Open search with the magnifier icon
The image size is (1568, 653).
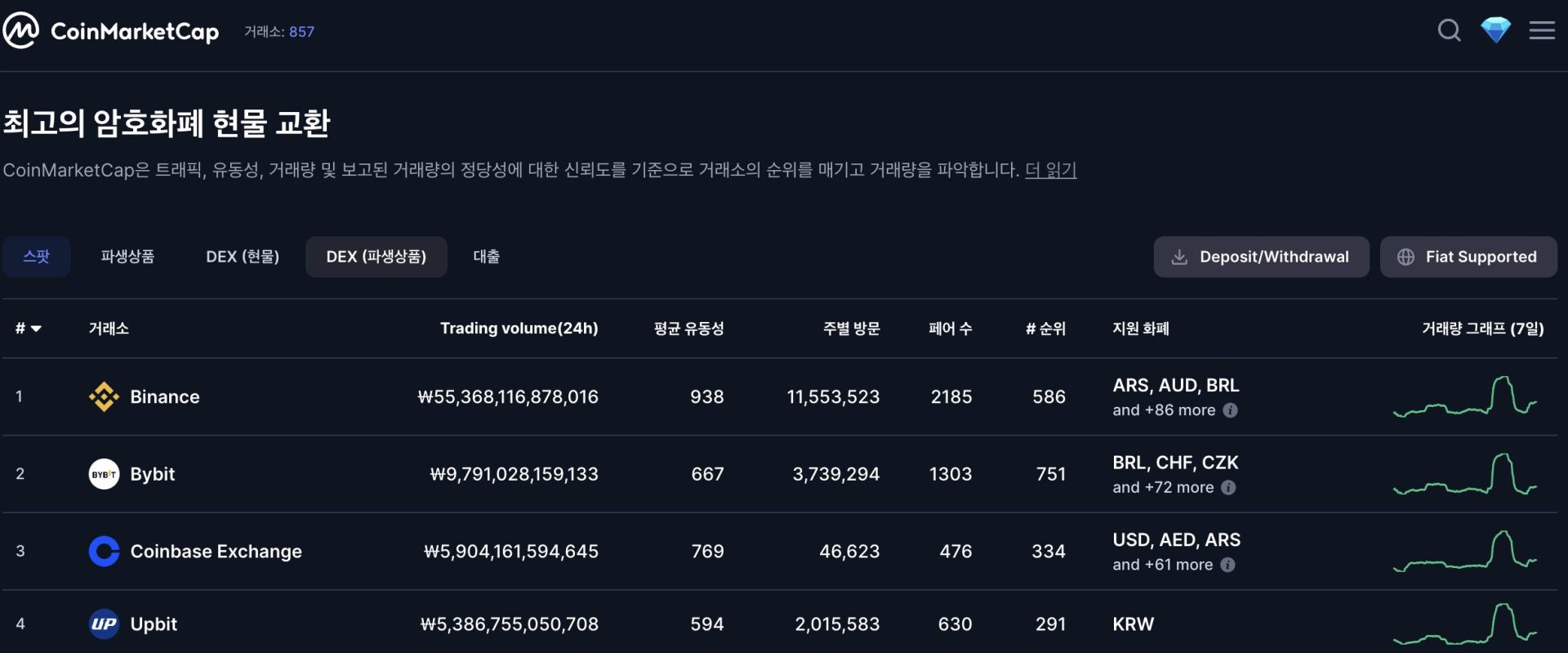[x=1449, y=31]
